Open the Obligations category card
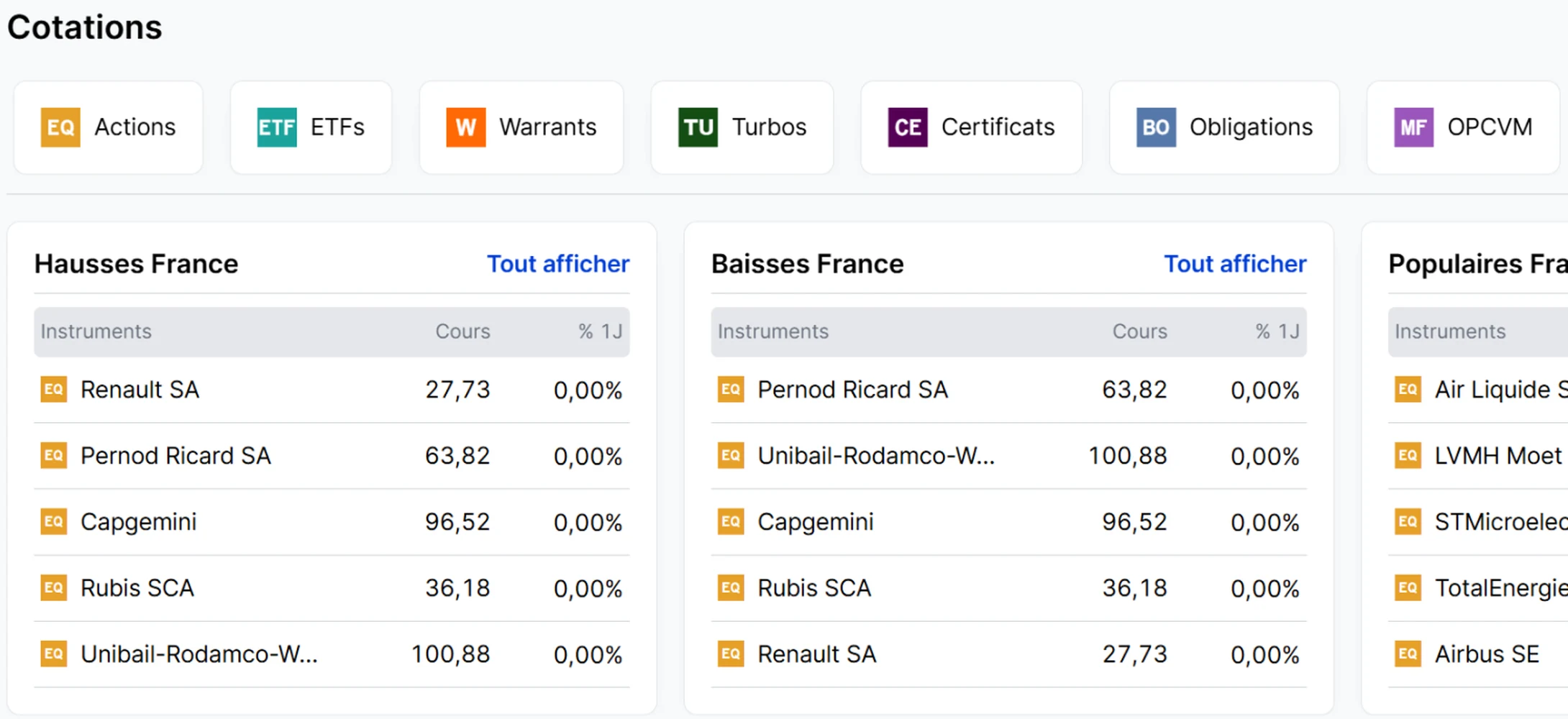Viewport: 1568px width, 719px height. 1224,127
